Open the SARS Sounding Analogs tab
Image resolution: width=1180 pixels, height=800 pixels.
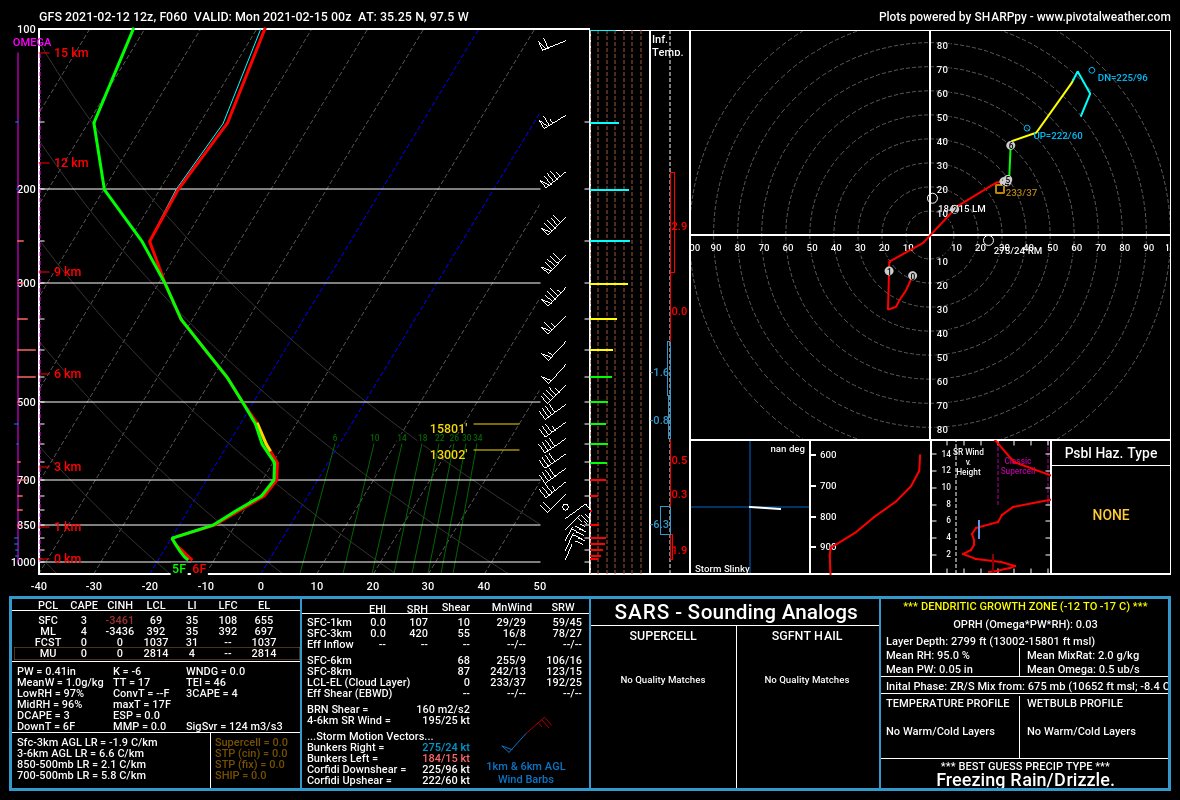pyautogui.click(x=735, y=612)
